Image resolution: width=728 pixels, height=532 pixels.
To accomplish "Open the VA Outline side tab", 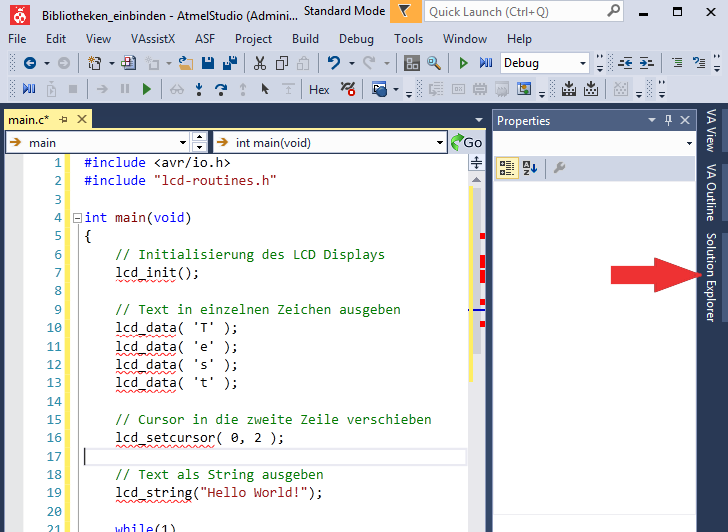I will (710, 192).
